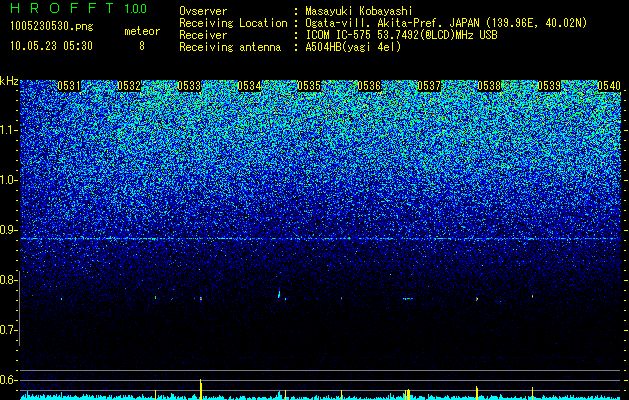The height and width of the screenshot is (400, 629).
Task: Click the horizontal meteor echo near 0537
Action: click(x=408, y=298)
